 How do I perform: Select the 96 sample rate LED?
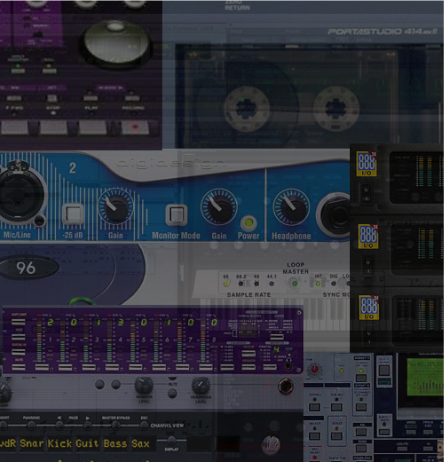[226, 283]
